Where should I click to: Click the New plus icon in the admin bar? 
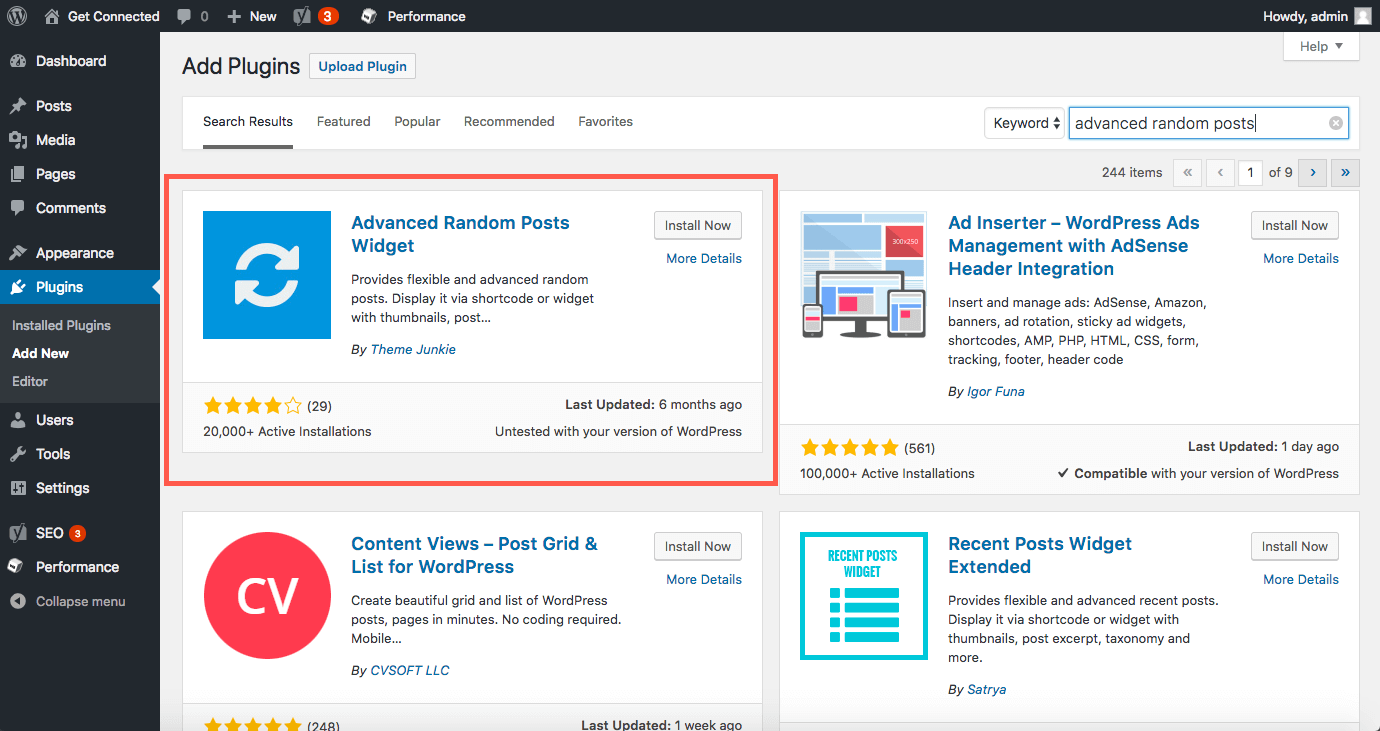[x=234, y=16]
